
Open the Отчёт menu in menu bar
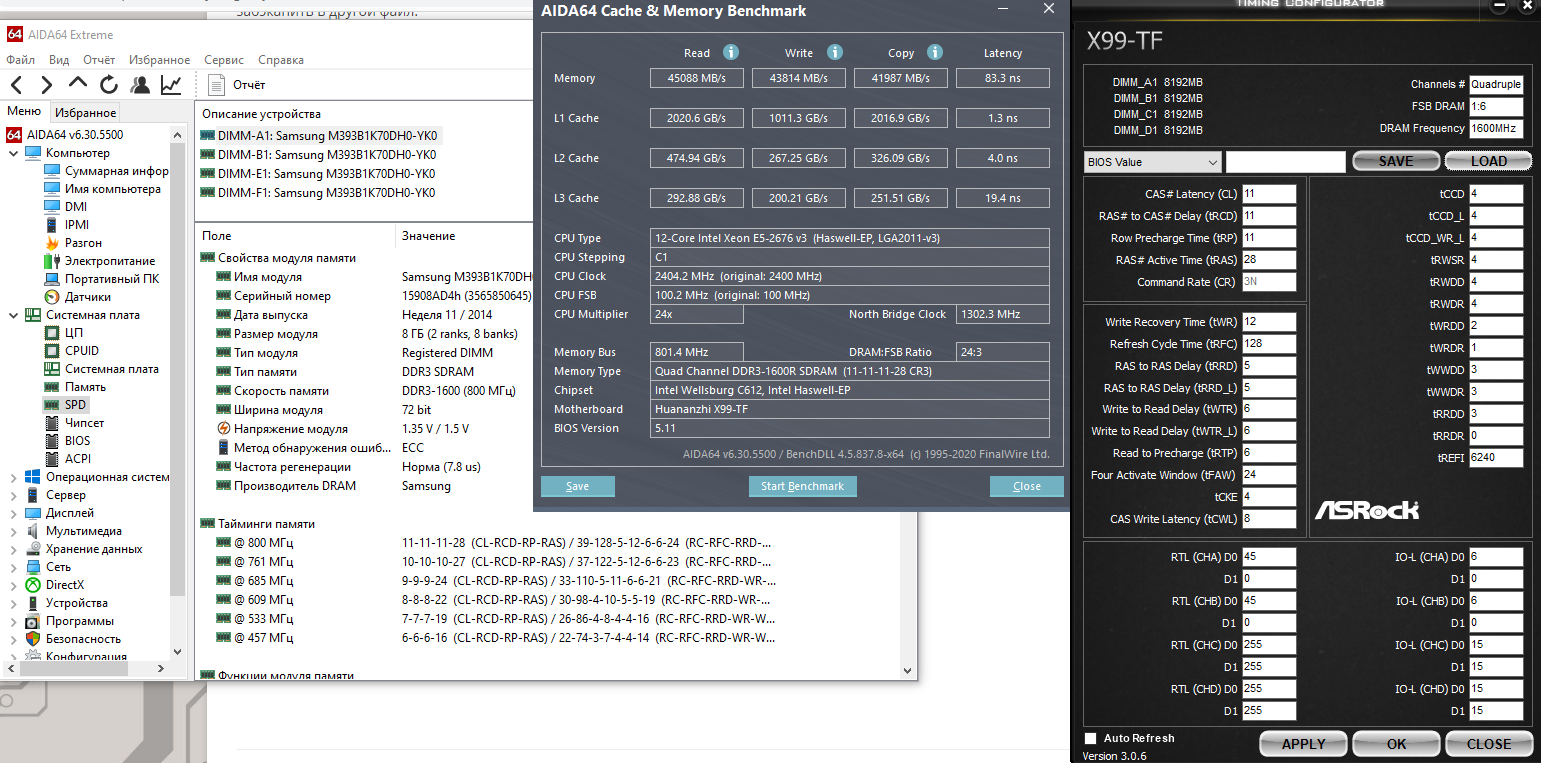point(98,60)
